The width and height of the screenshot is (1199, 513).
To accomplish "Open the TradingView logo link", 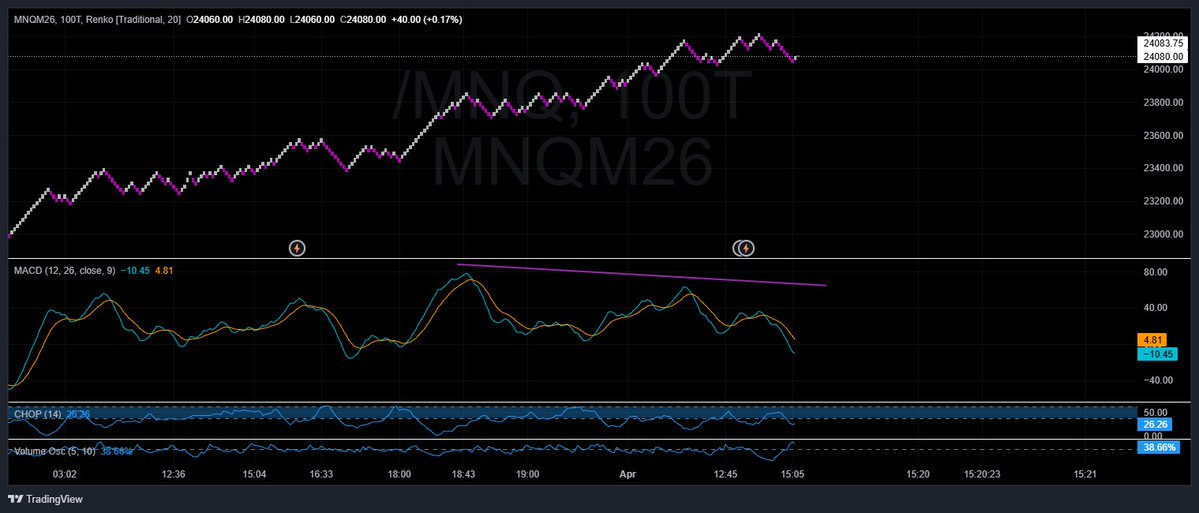I will coord(46,499).
